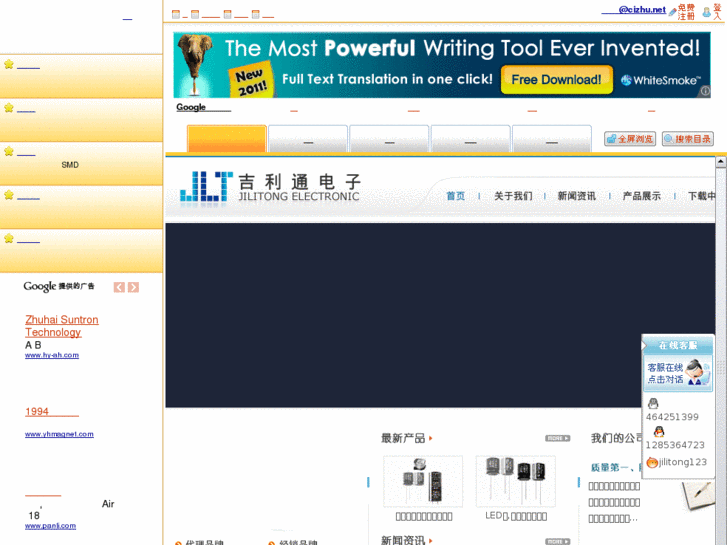
Task: Click the dark banner area of the Jilitong page
Action: 440,315
